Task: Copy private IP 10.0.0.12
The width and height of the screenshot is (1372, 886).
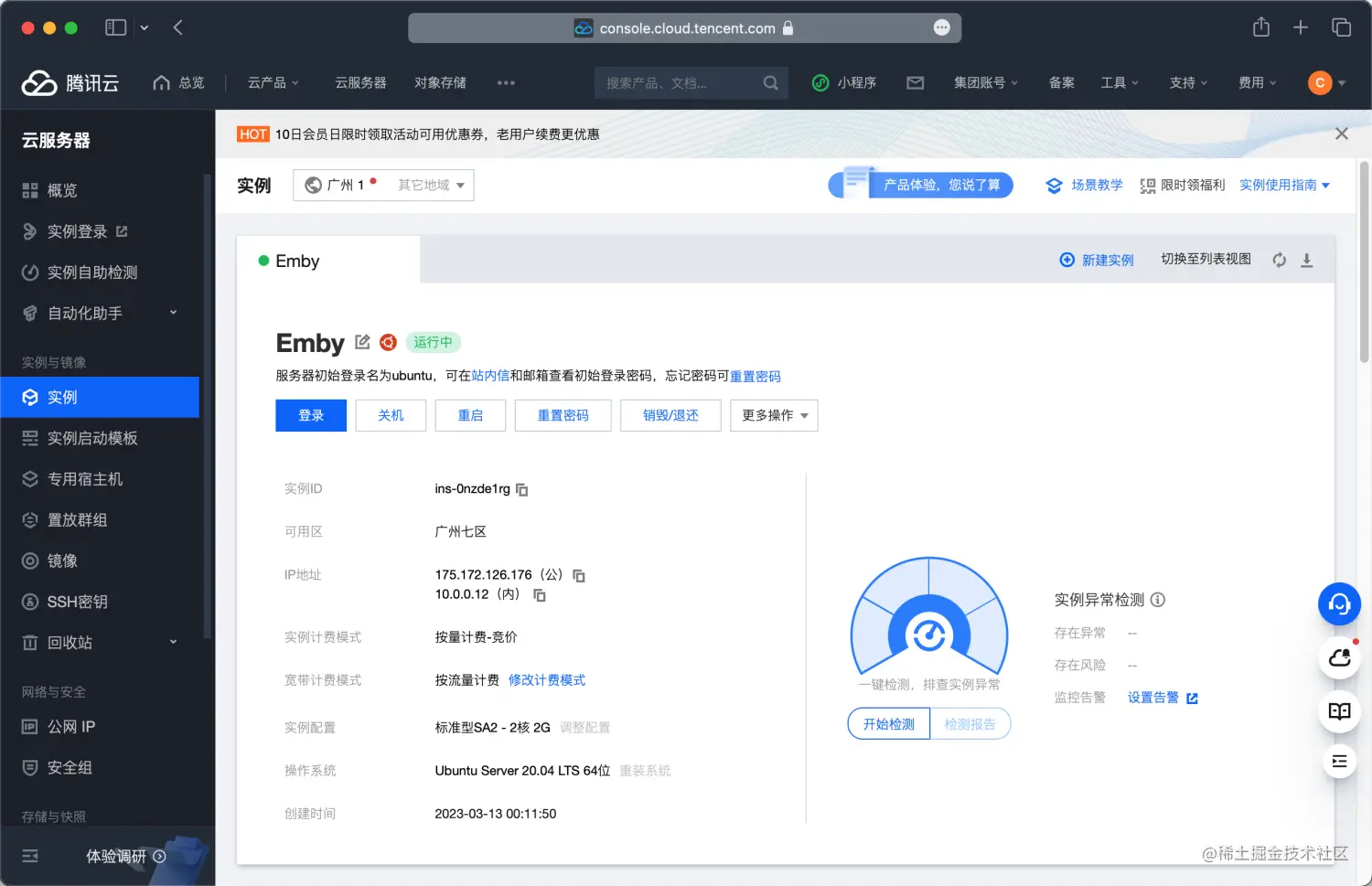Action: [x=540, y=595]
